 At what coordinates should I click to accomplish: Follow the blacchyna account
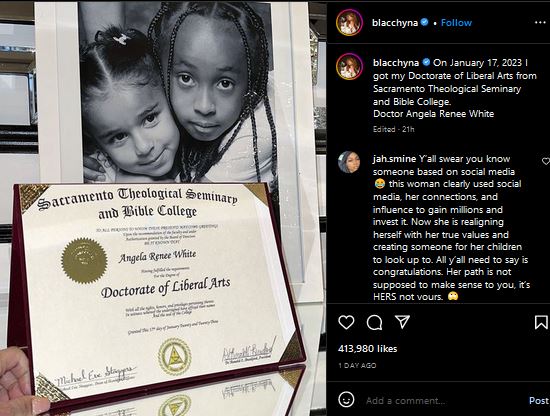coord(456,23)
